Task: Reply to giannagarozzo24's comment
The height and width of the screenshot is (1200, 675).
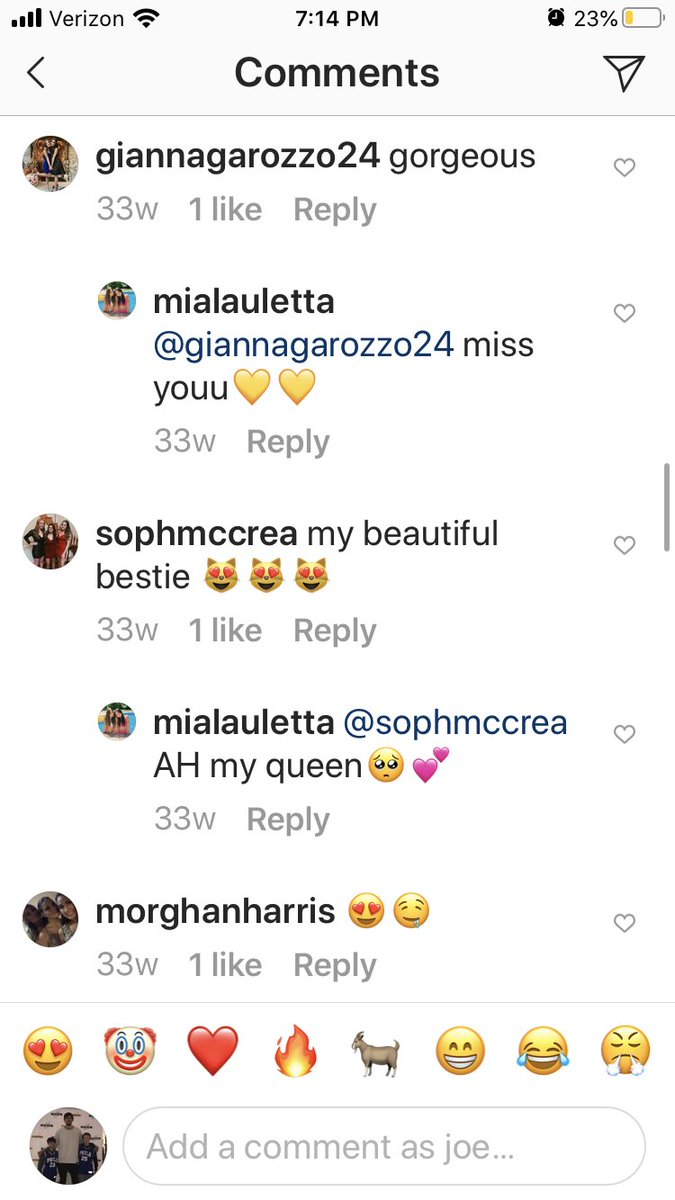Action: [x=334, y=210]
